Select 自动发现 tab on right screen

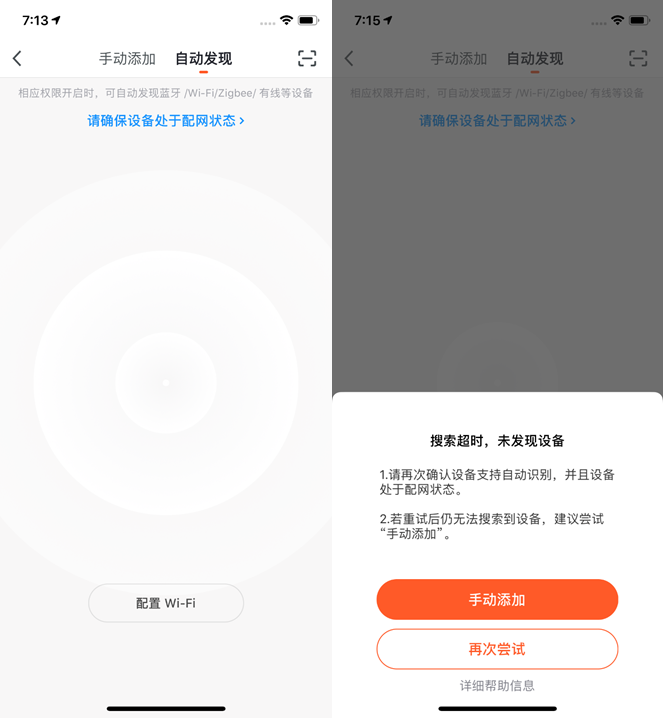(535, 59)
